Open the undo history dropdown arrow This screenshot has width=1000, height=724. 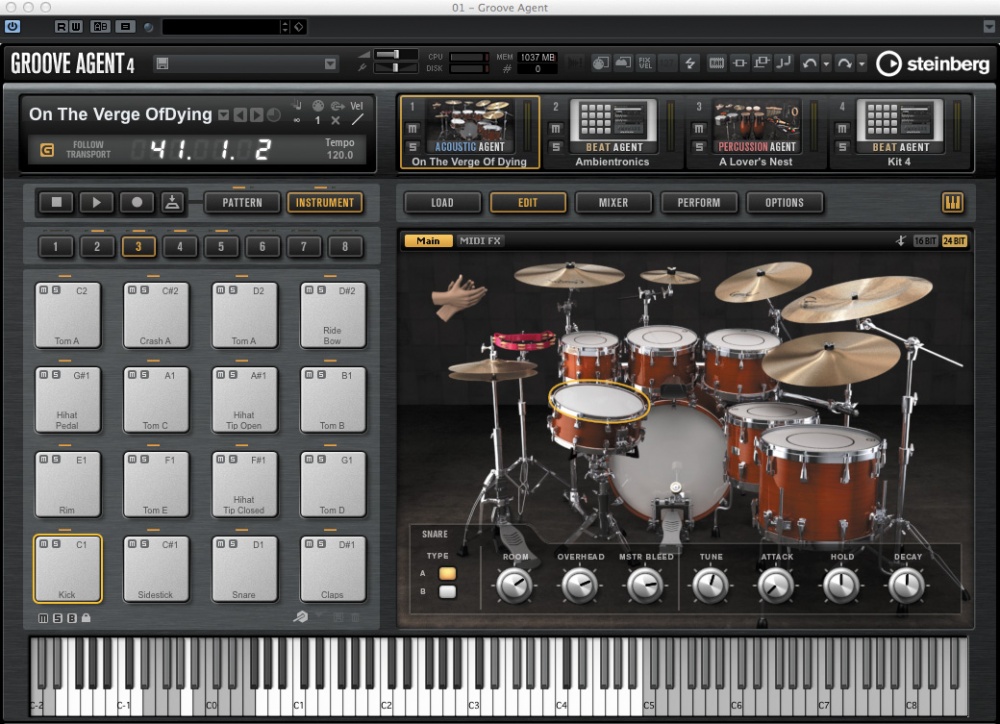(x=827, y=63)
